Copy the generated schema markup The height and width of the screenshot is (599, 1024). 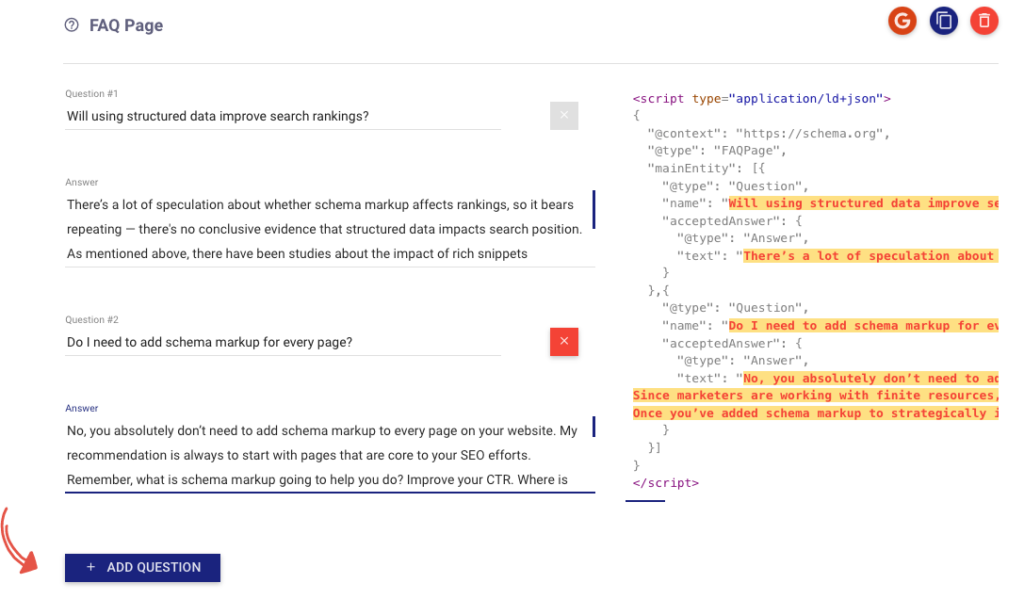(x=943, y=20)
